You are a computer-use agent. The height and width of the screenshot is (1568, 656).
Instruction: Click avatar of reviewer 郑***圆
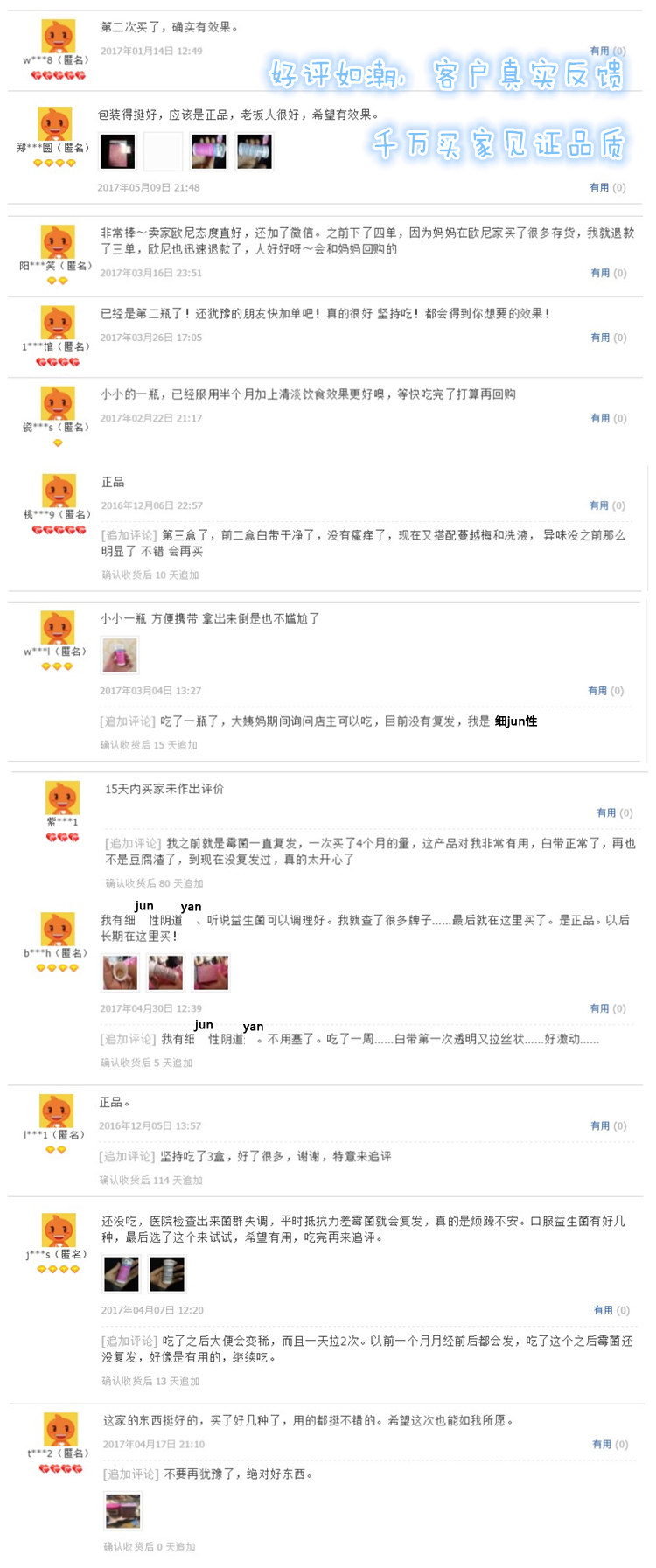pos(54,123)
